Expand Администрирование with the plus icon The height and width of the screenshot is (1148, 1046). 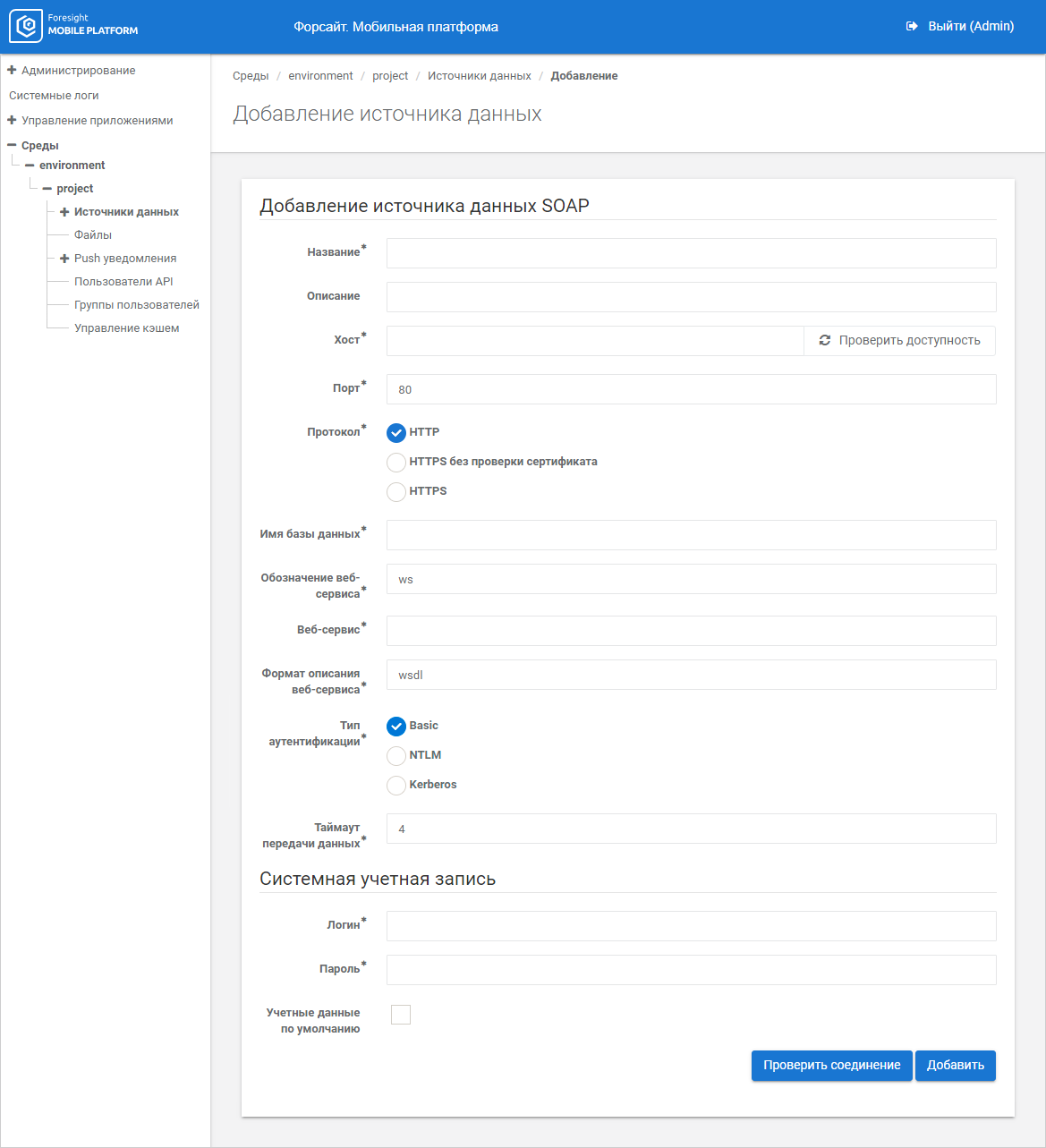[x=12, y=70]
